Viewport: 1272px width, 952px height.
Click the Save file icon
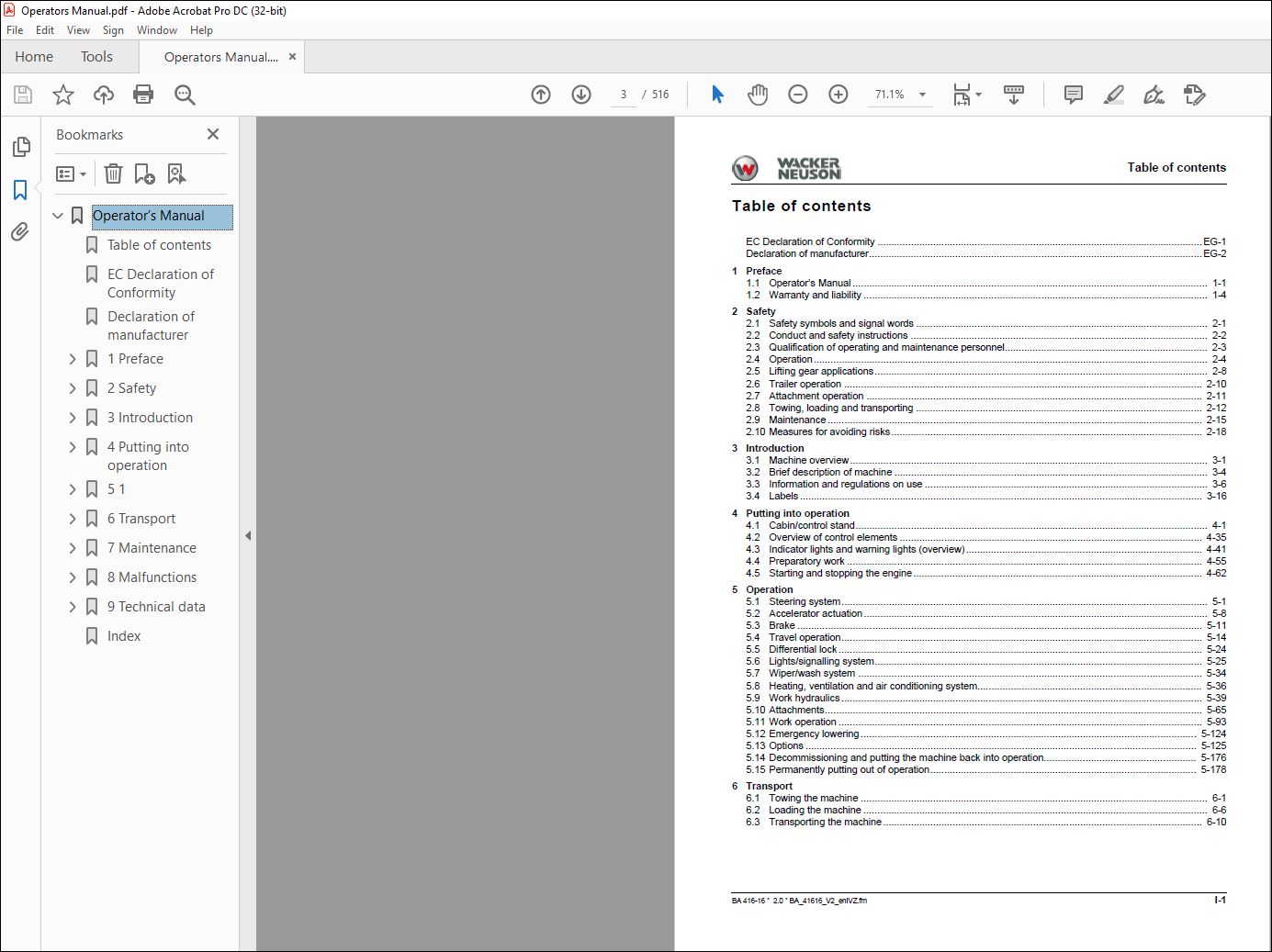23,95
